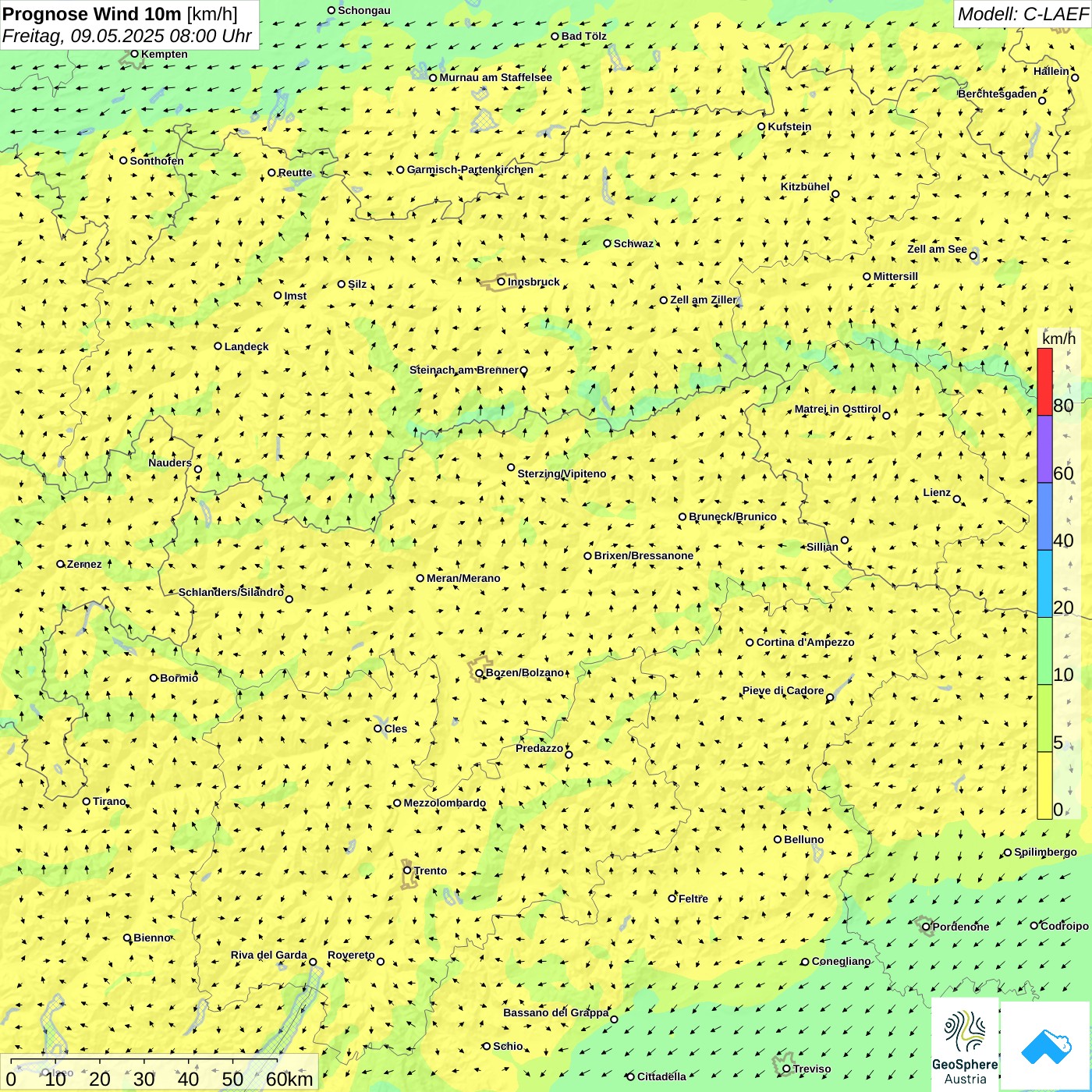
Task: Click the 'Mezzolombardo' label
Action: (445, 803)
